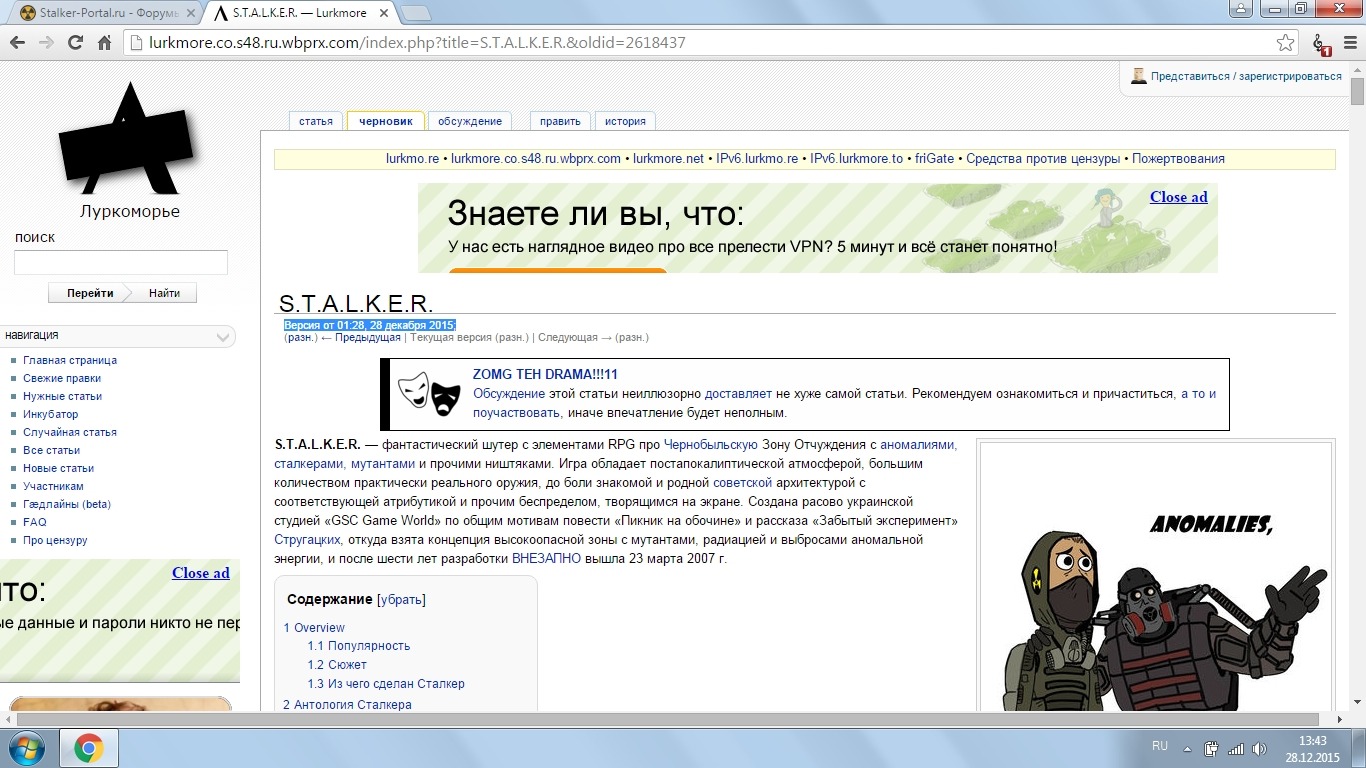Click the extension icon with red badge
Screen dimensions: 1366x768
click(x=1320, y=44)
